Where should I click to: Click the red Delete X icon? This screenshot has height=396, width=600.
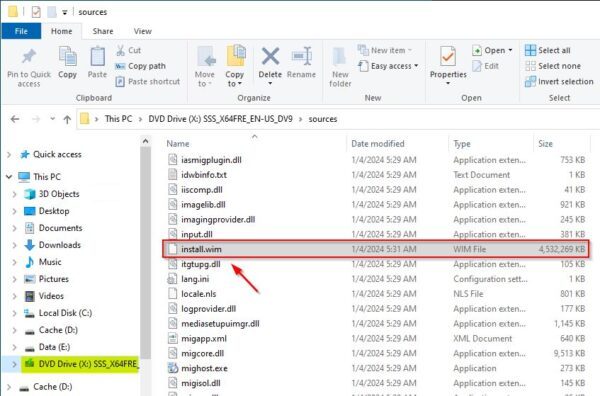point(270,56)
